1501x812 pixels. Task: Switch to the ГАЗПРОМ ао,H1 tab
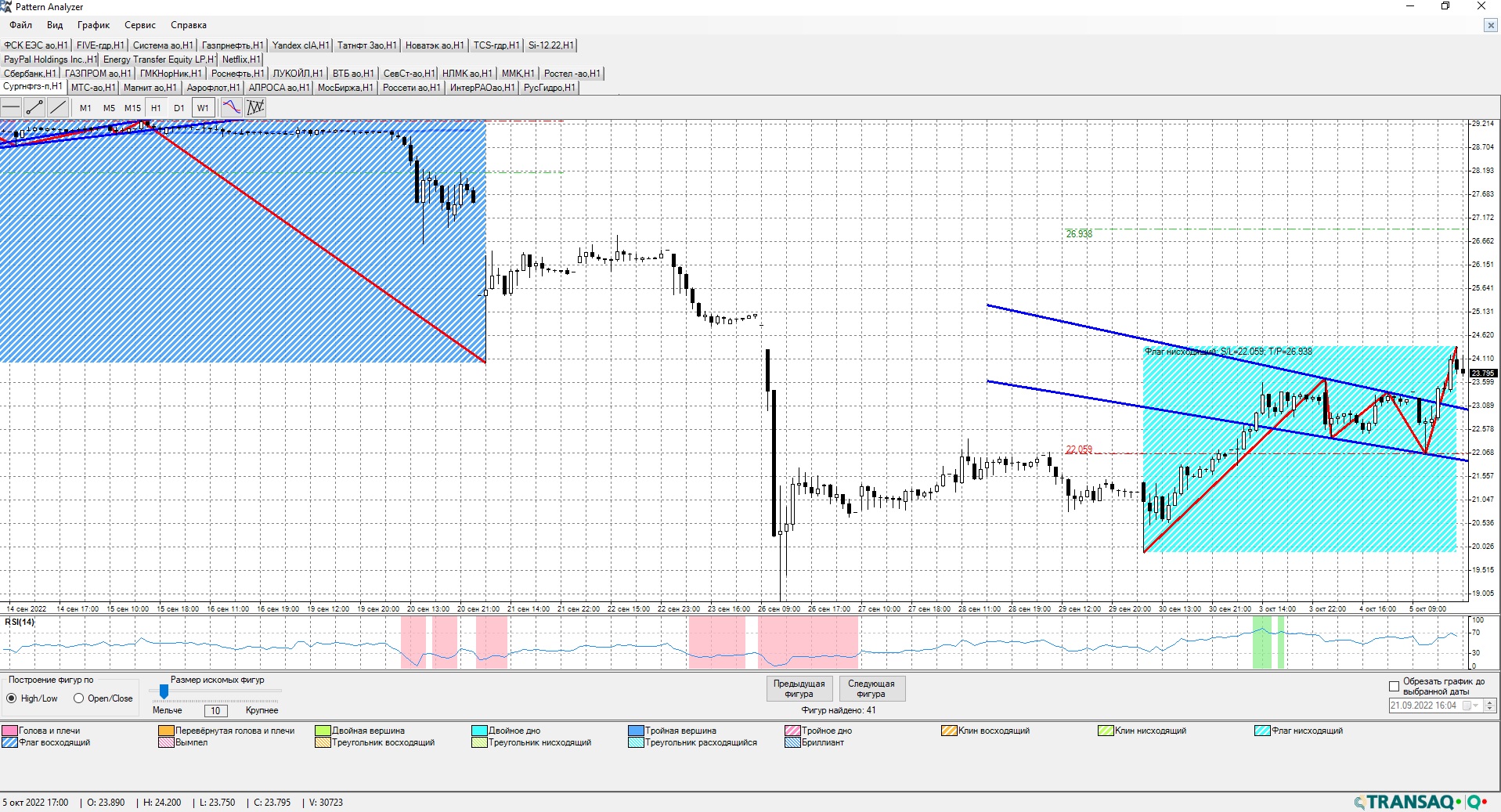coord(98,74)
